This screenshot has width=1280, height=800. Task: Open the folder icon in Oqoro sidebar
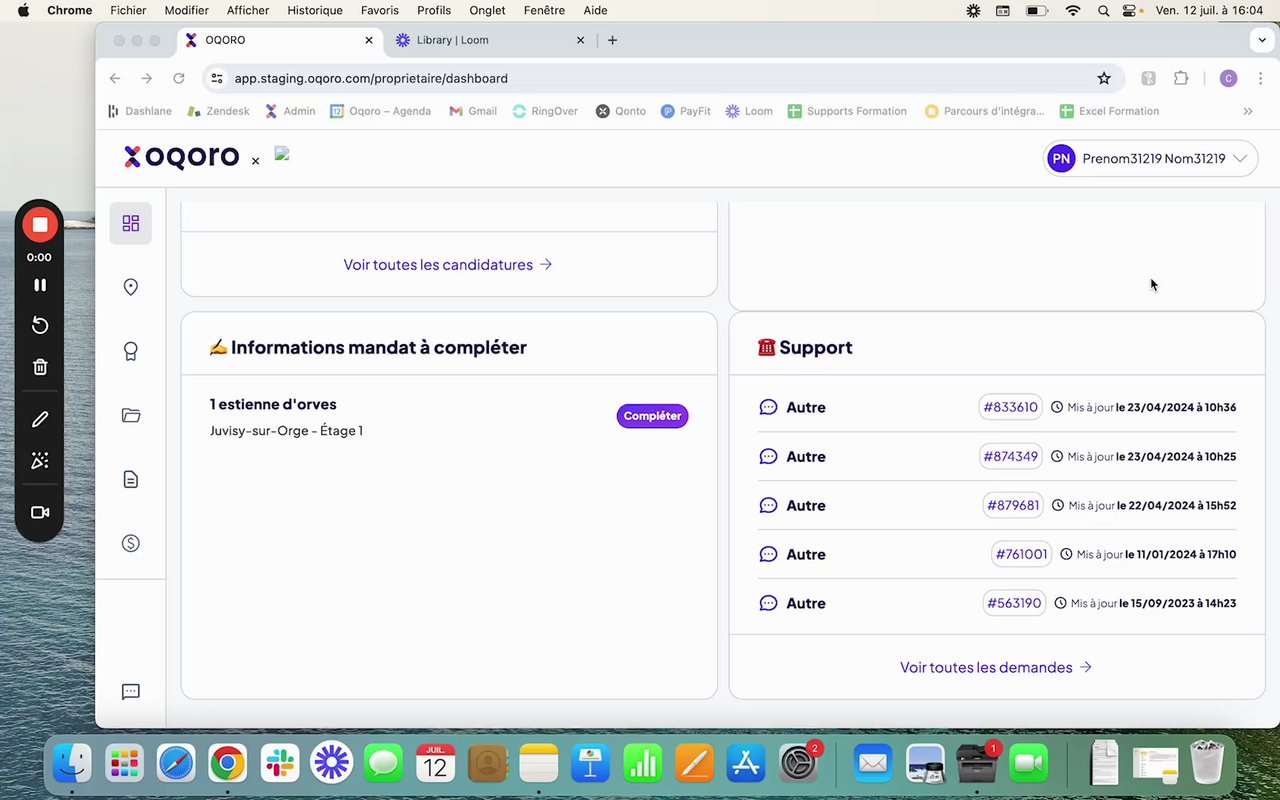click(x=131, y=415)
